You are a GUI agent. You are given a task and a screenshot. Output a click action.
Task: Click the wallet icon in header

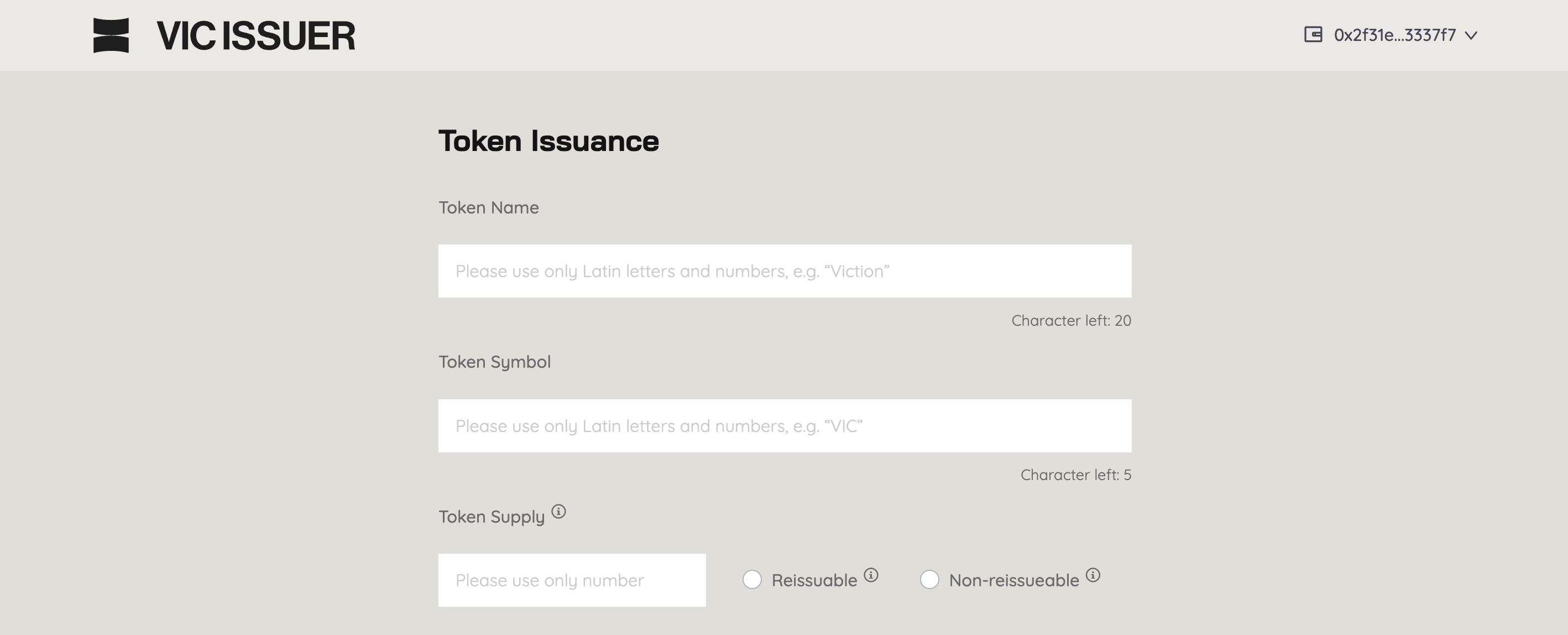click(1313, 35)
